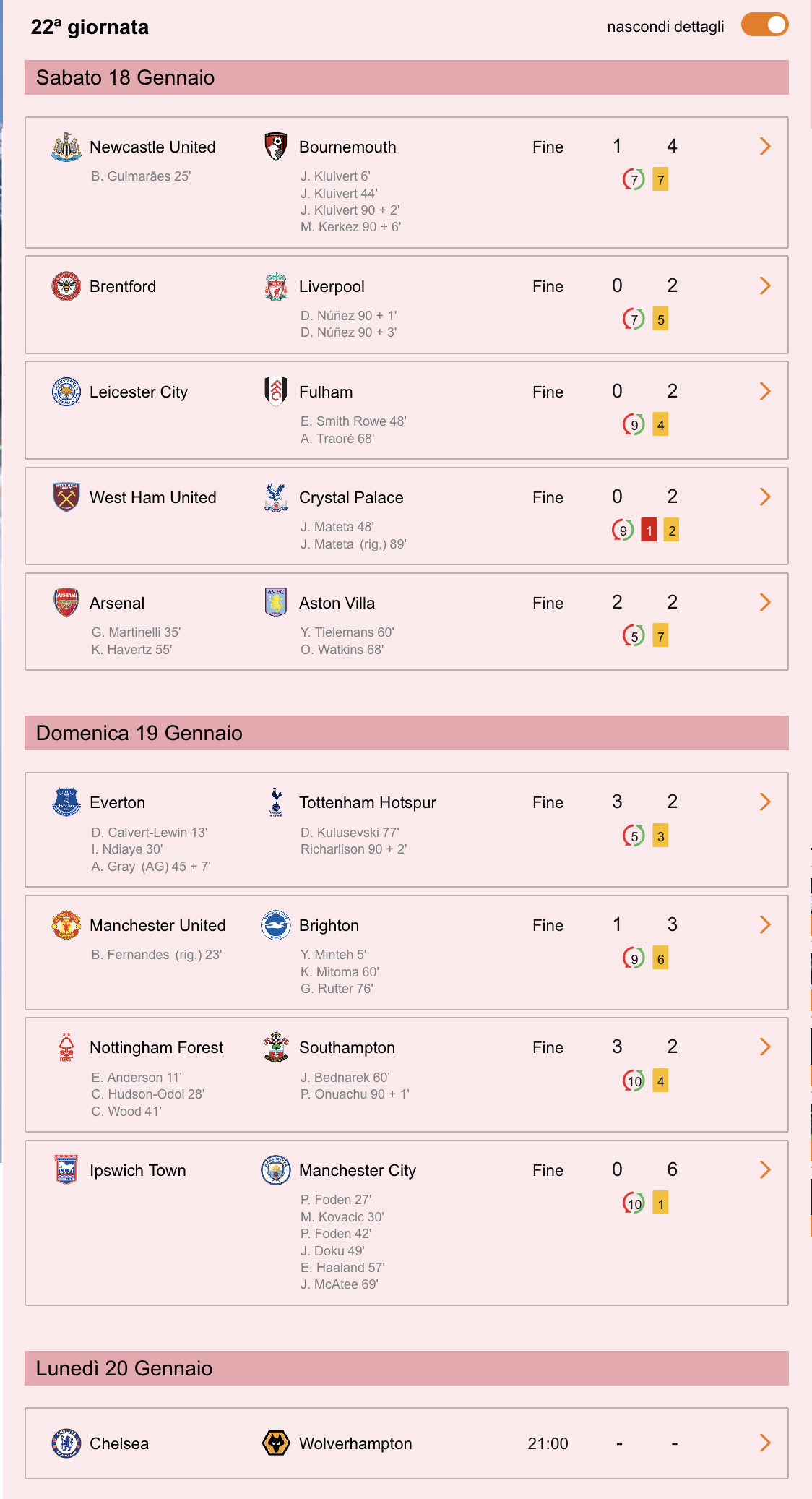The image size is (812, 1499).
Task: Open Ipswich Town vs Manchester City chevron
Action: (766, 1170)
